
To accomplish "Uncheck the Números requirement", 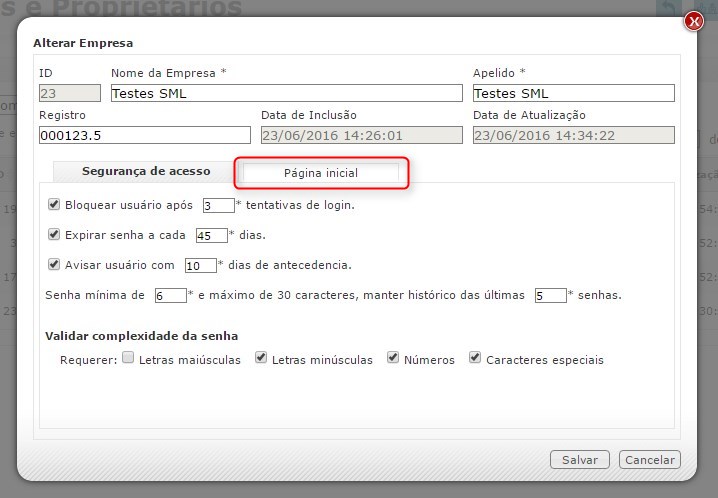I will coord(393,358).
